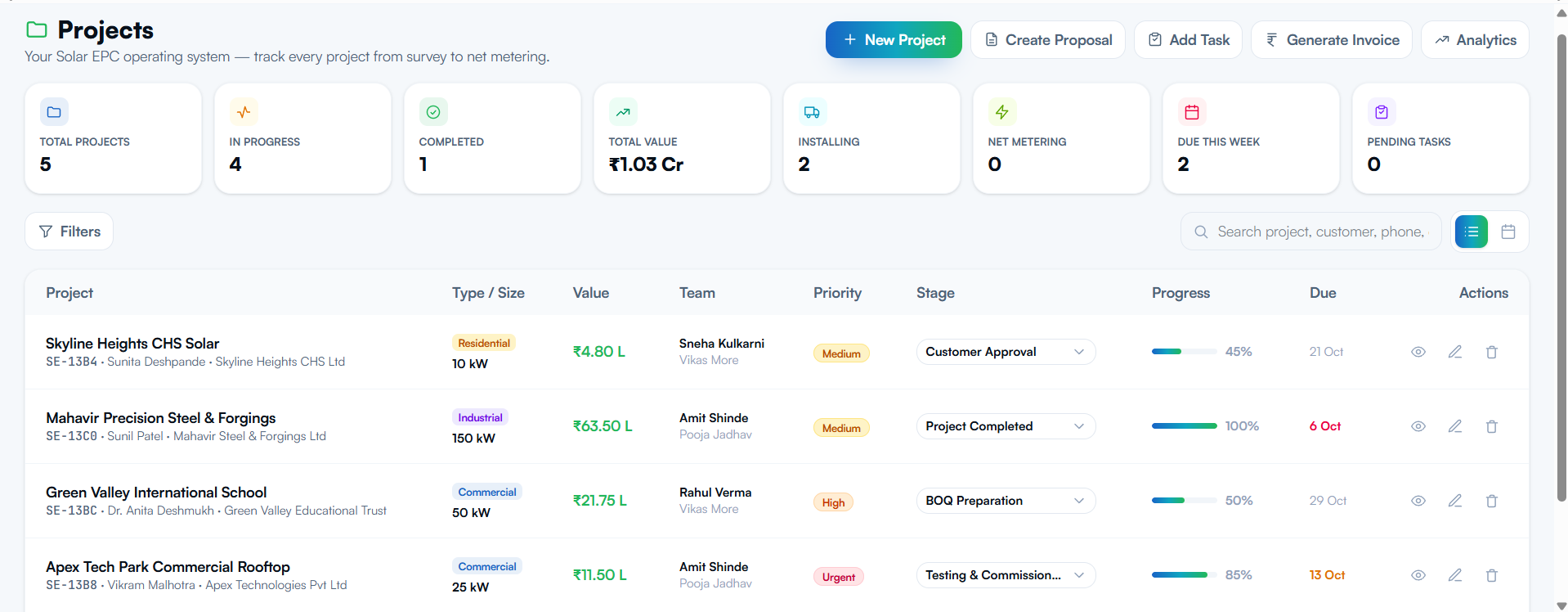Delete Skyline Heights CHS Solar project
The width and height of the screenshot is (1568, 612).
pyautogui.click(x=1492, y=352)
